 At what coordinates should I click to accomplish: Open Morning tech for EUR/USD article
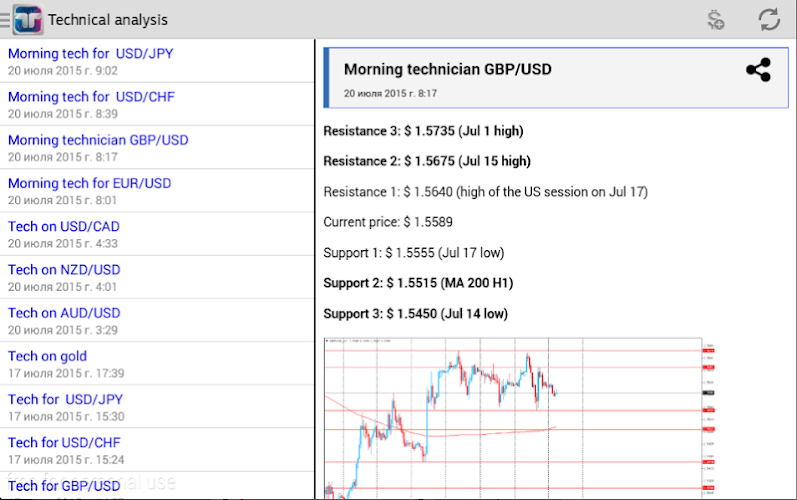[x=157, y=191]
